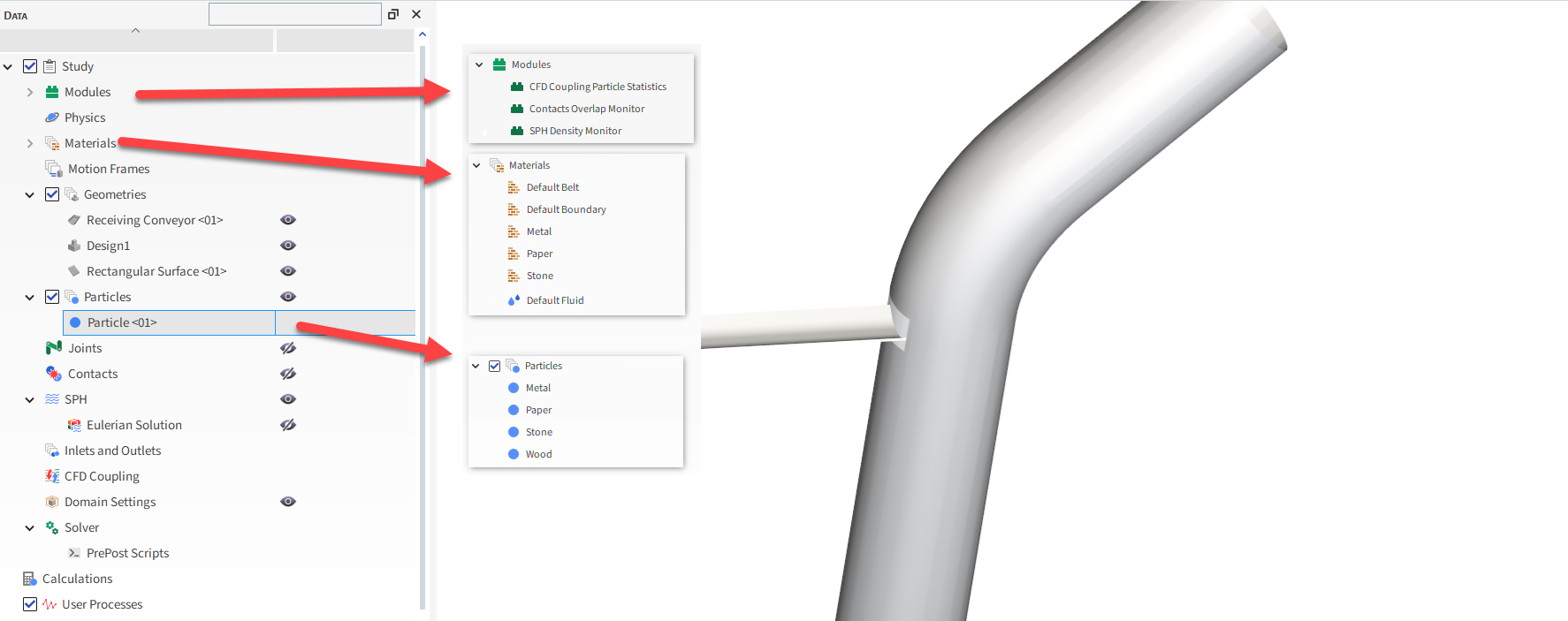Click the Calculations icon
This screenshot has height=621, width=1568.
pos(29,579)
